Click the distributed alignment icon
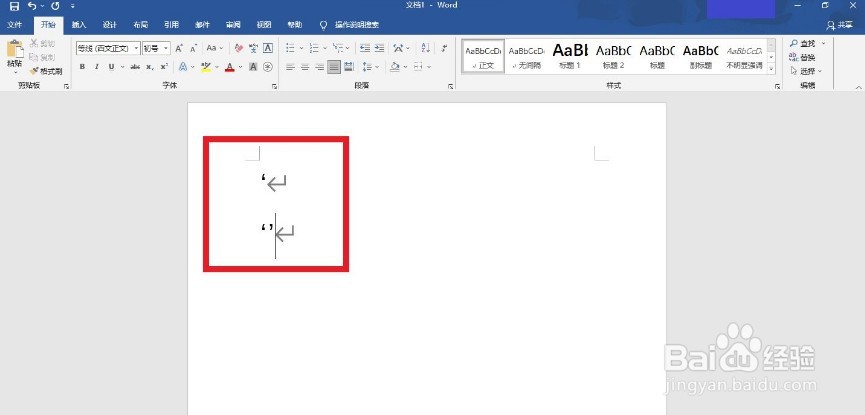This screenshot has height=415, width=865. (x=348, y=67)
